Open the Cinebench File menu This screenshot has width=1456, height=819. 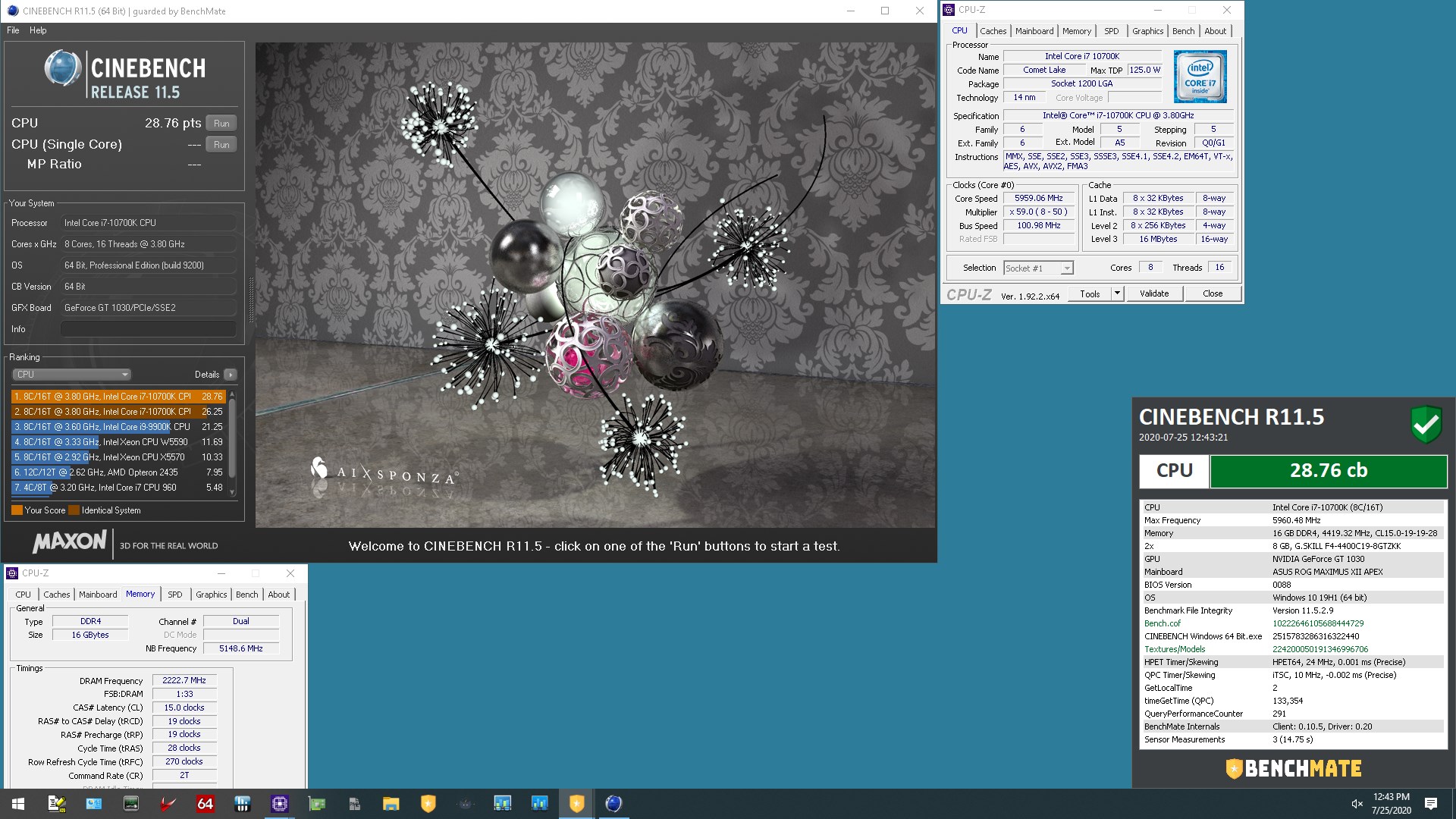tap(13, 30)
